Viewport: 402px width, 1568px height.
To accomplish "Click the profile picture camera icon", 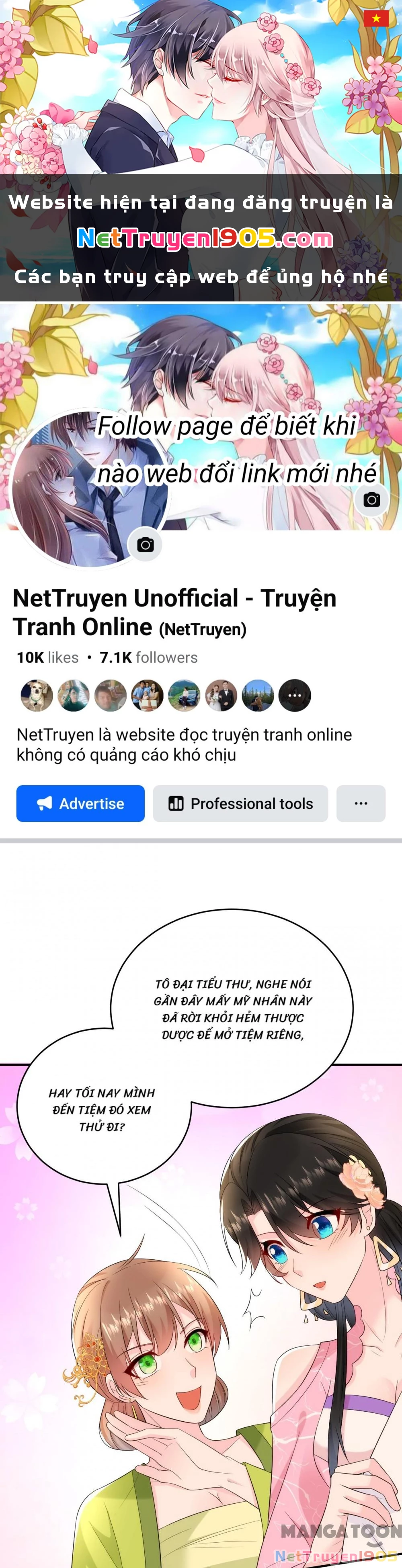I will pyautogui.click(x=145, y=544).
